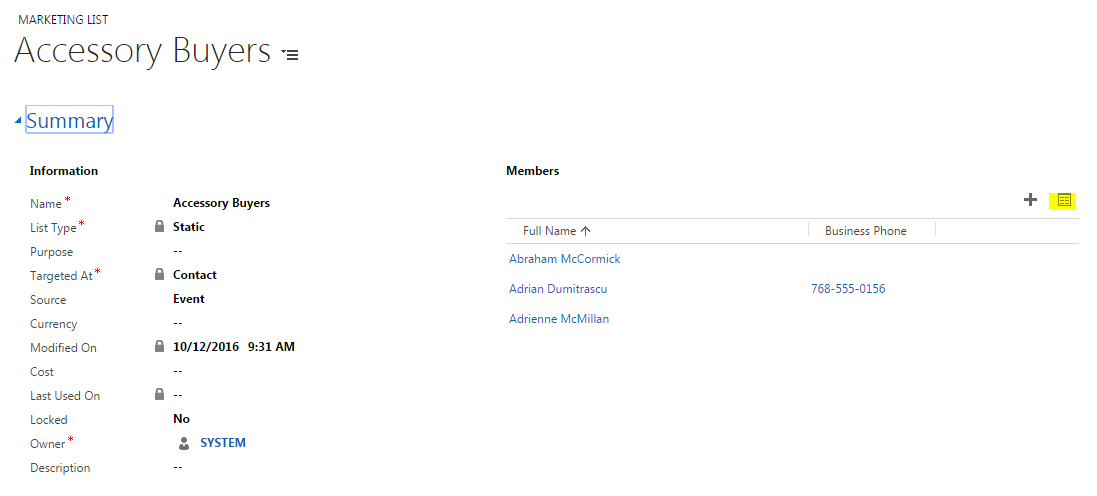
Task: Click the Information section heading
Action: click(64, 171)
